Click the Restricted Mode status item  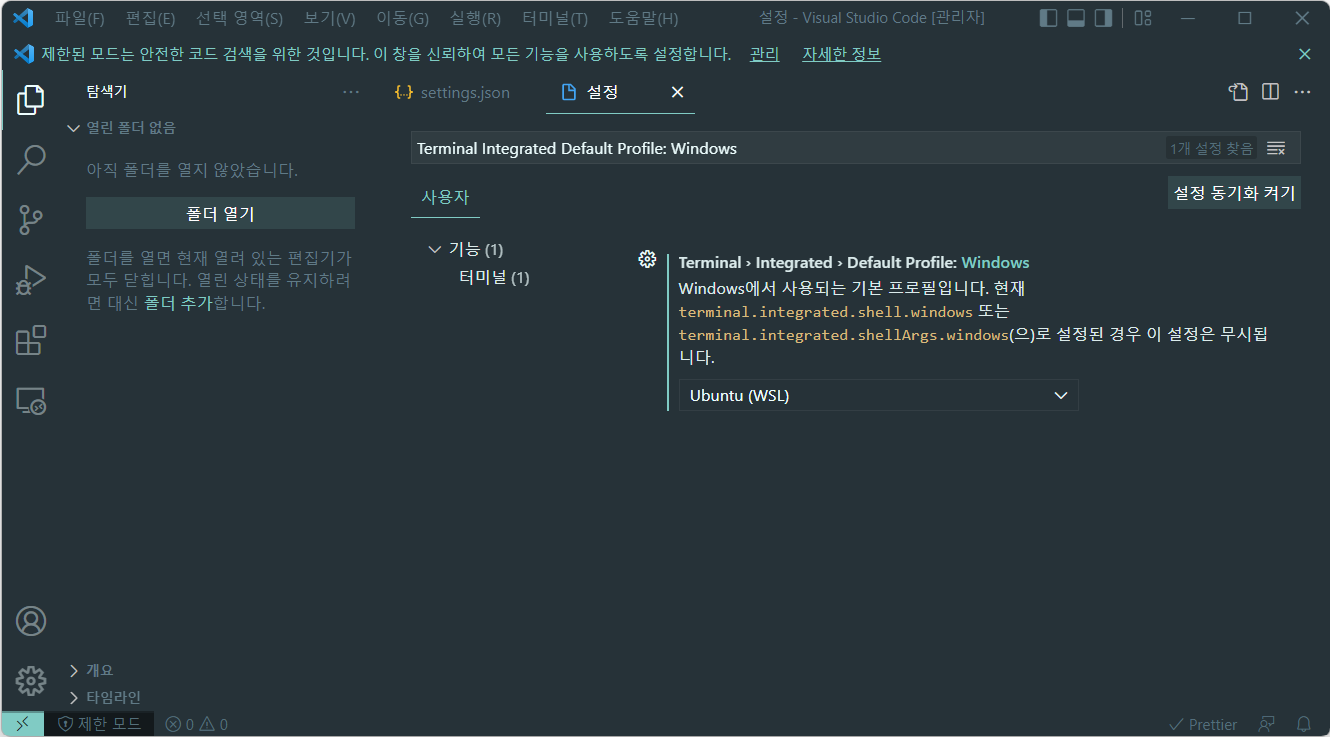tap(99, 724)
